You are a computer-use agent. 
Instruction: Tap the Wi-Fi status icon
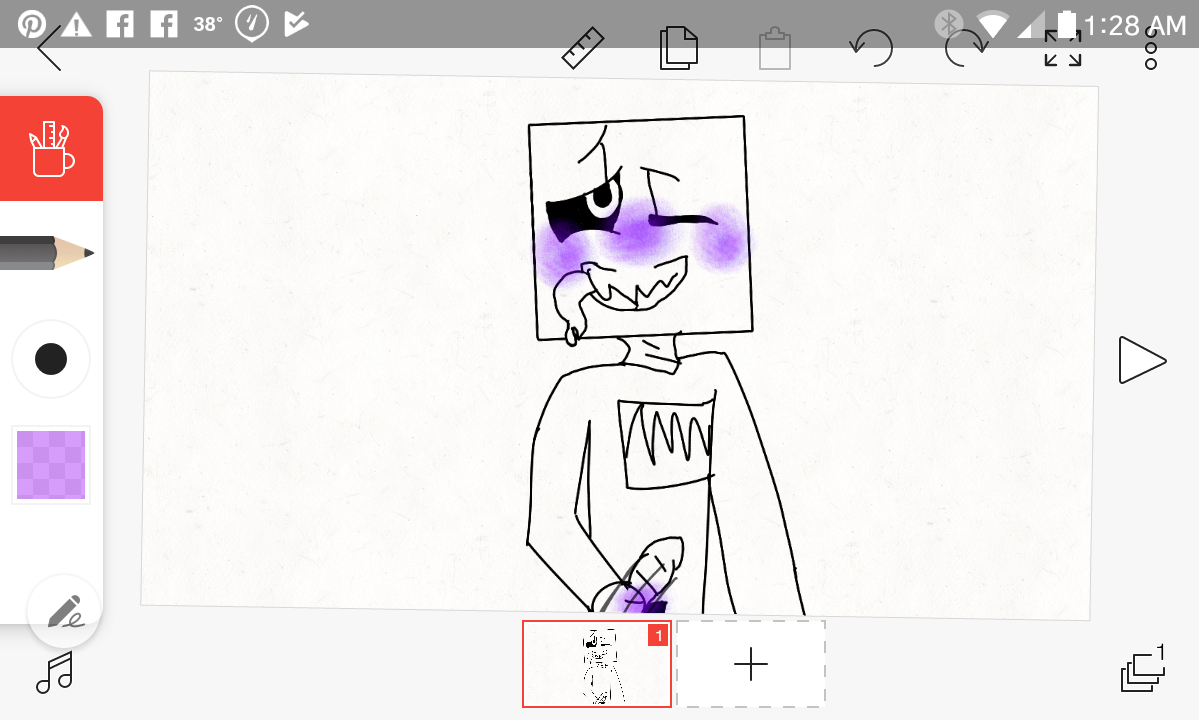(x=993, y=24)
